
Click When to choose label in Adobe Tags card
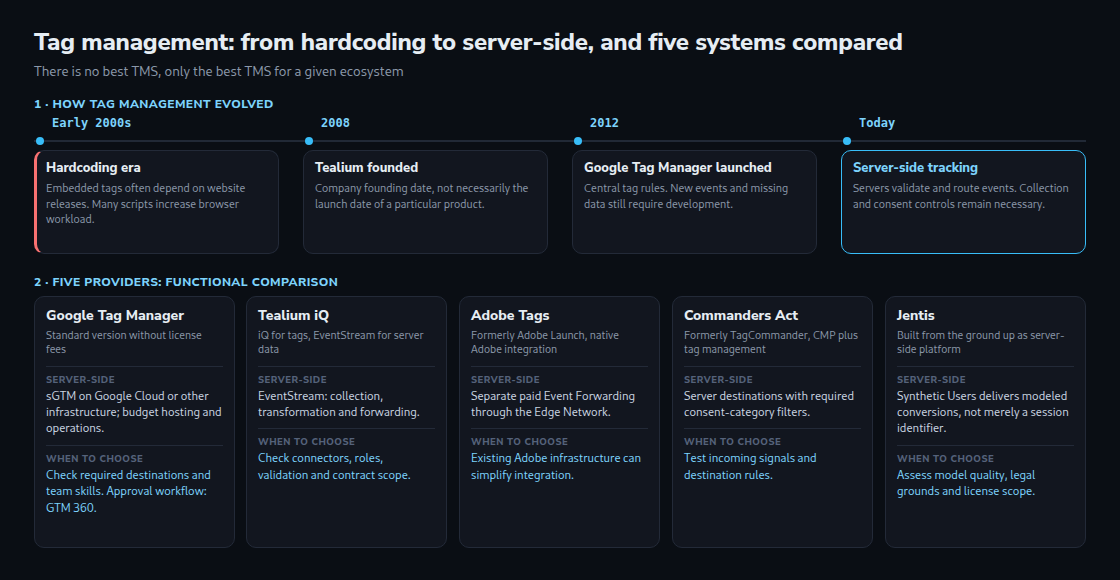click(519, 442)
